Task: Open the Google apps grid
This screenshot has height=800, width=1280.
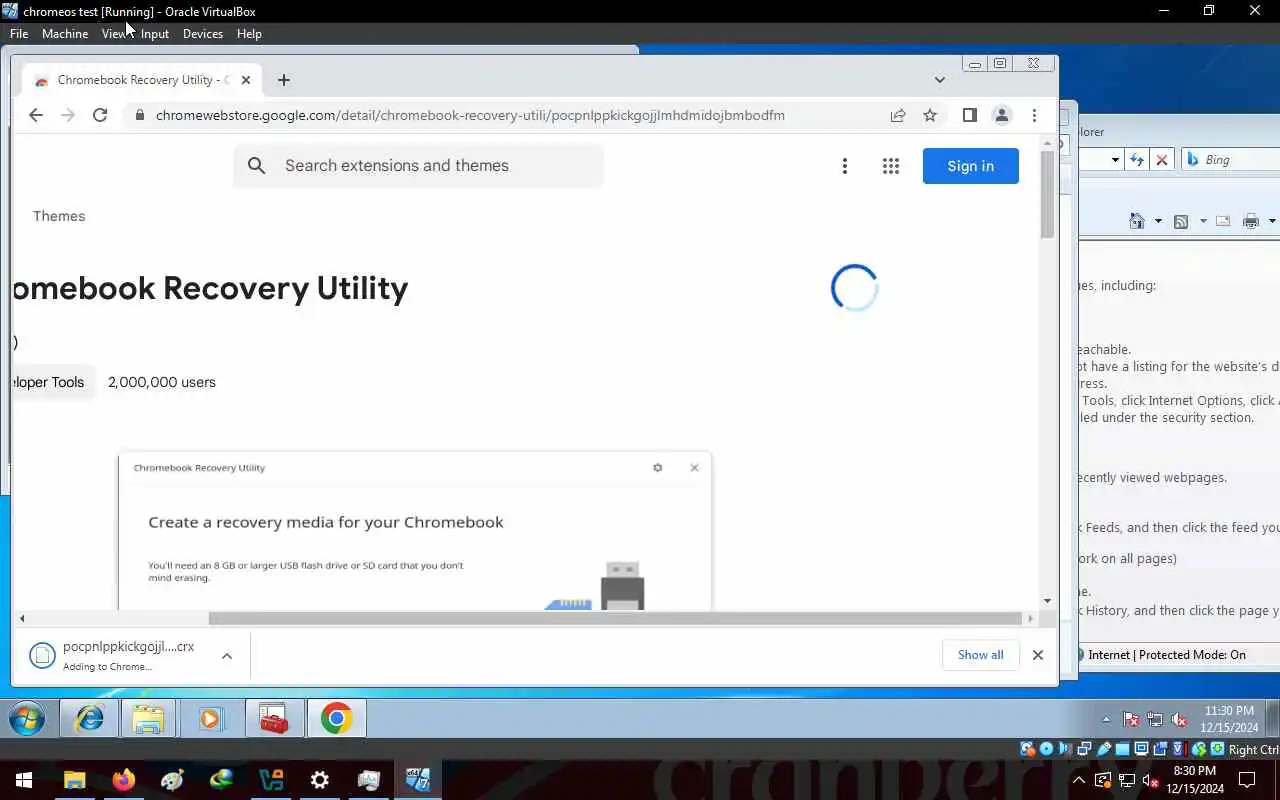Action: click(891, 166)
